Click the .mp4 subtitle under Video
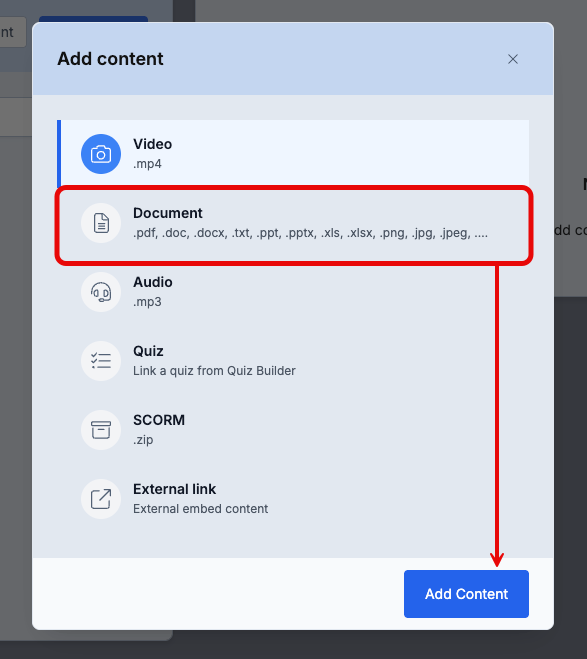This screenshot has height=659, width=587. [x=147, y=164]
